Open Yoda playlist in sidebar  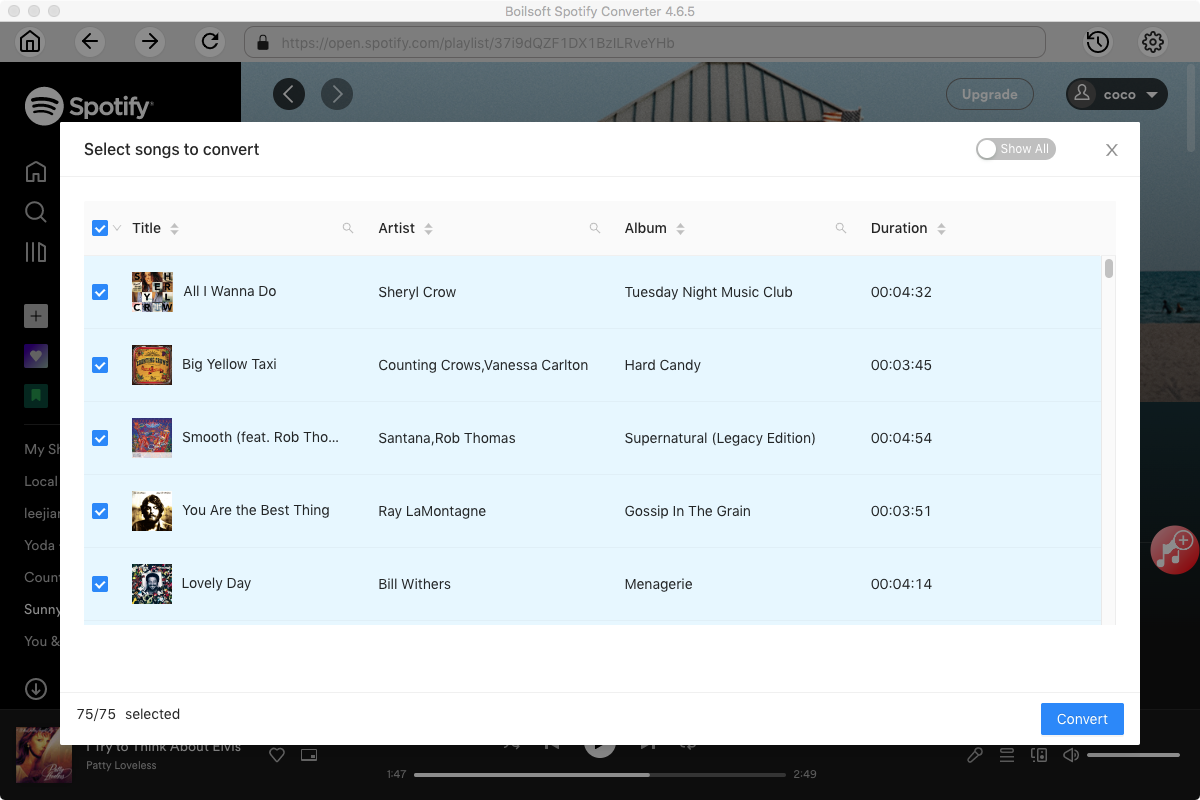coord(42,545)
